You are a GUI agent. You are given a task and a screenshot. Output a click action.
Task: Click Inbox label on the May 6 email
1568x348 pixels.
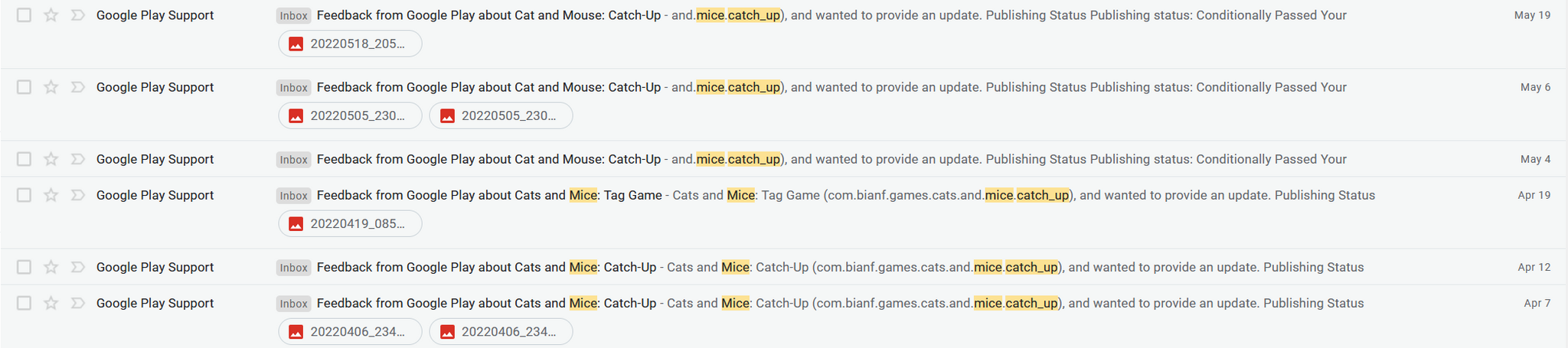293,88
